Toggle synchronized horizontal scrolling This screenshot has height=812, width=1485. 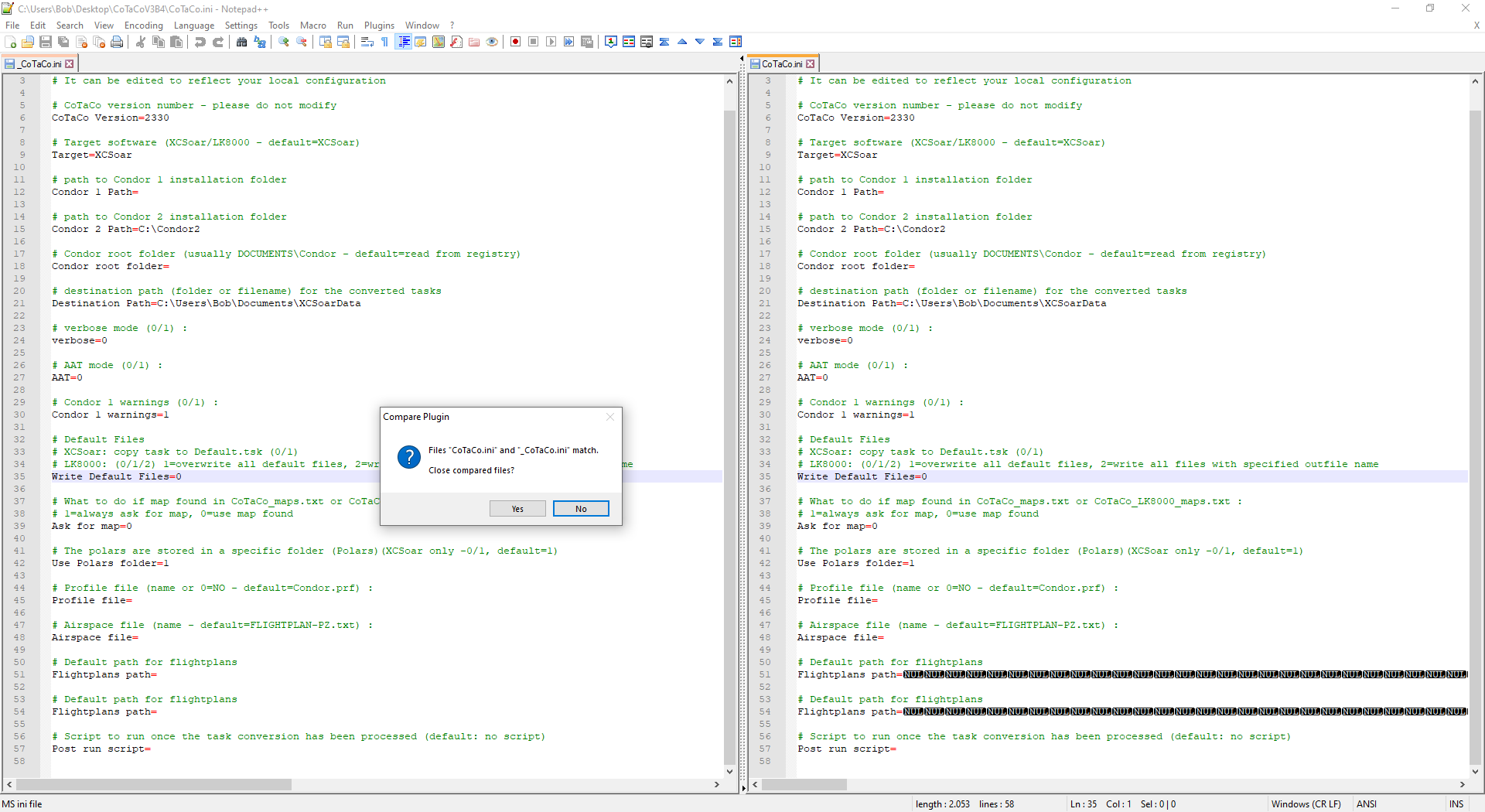pos(343,42)
